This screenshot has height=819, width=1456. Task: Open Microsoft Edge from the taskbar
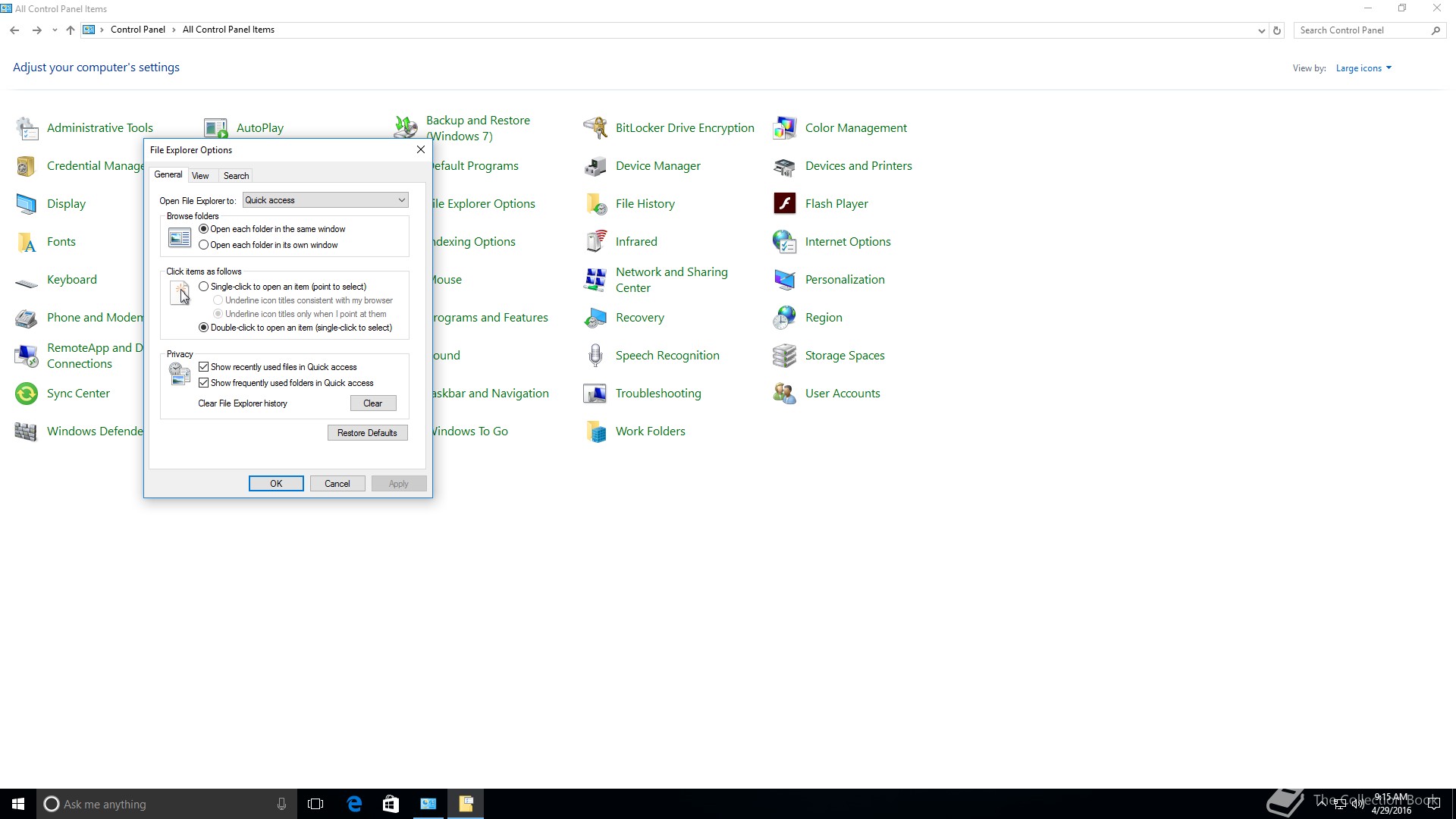pyautogui.click(x=354, y=804)
